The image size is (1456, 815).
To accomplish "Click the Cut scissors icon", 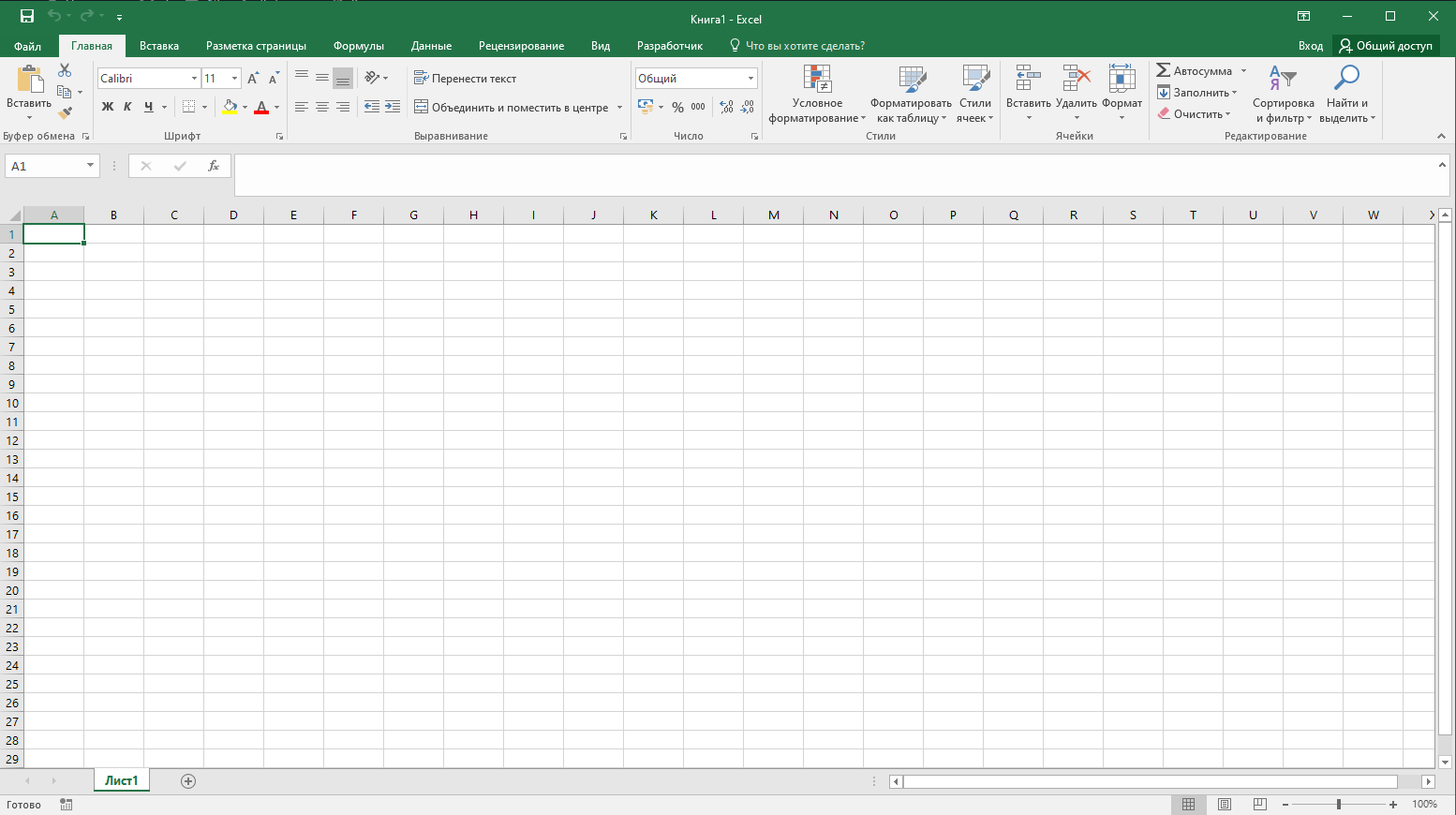I will click(65, 70).
